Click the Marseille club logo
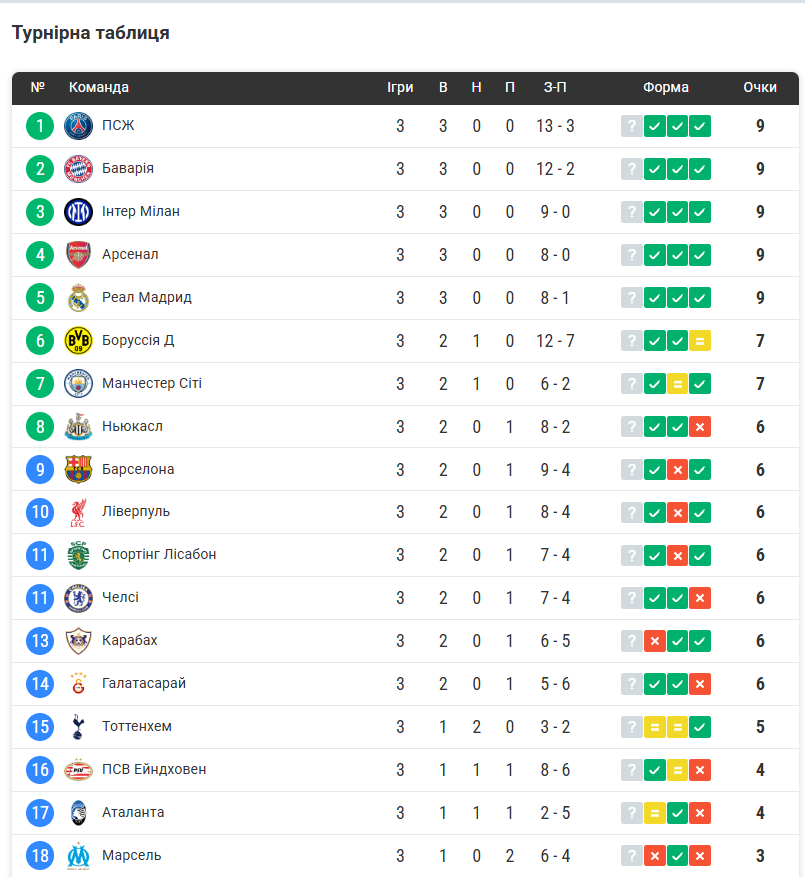The width and height of the screenshot is (805, 877). 78,856
